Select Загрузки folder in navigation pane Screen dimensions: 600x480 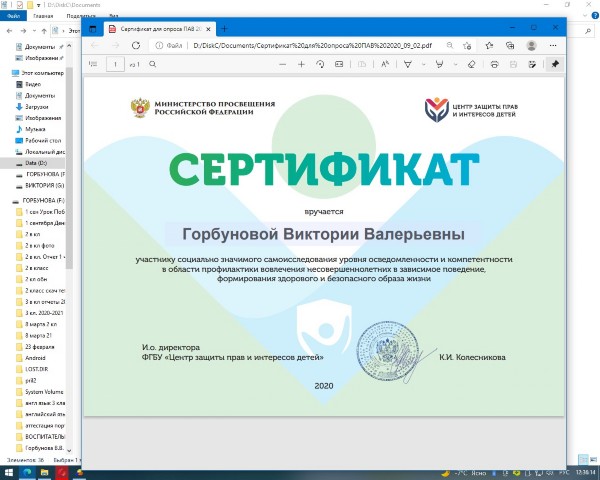point(36,106)
